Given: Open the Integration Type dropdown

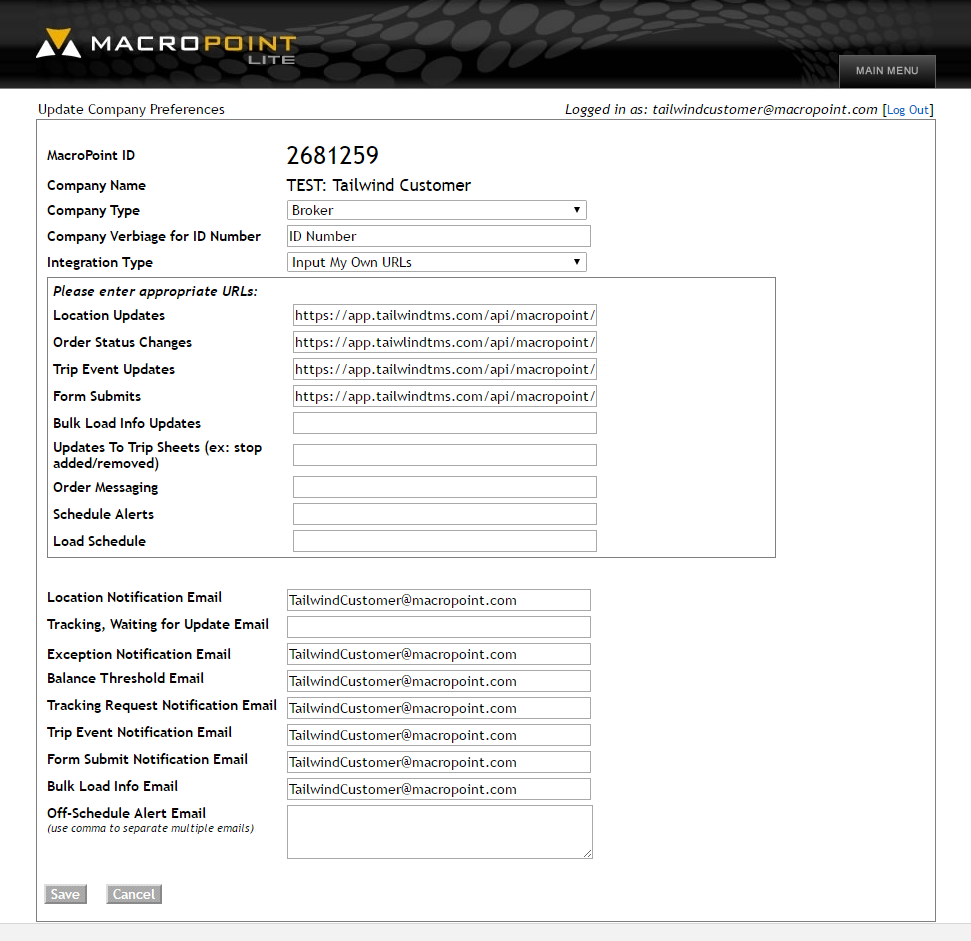Looking at the screenshot, I should (436, 261).
